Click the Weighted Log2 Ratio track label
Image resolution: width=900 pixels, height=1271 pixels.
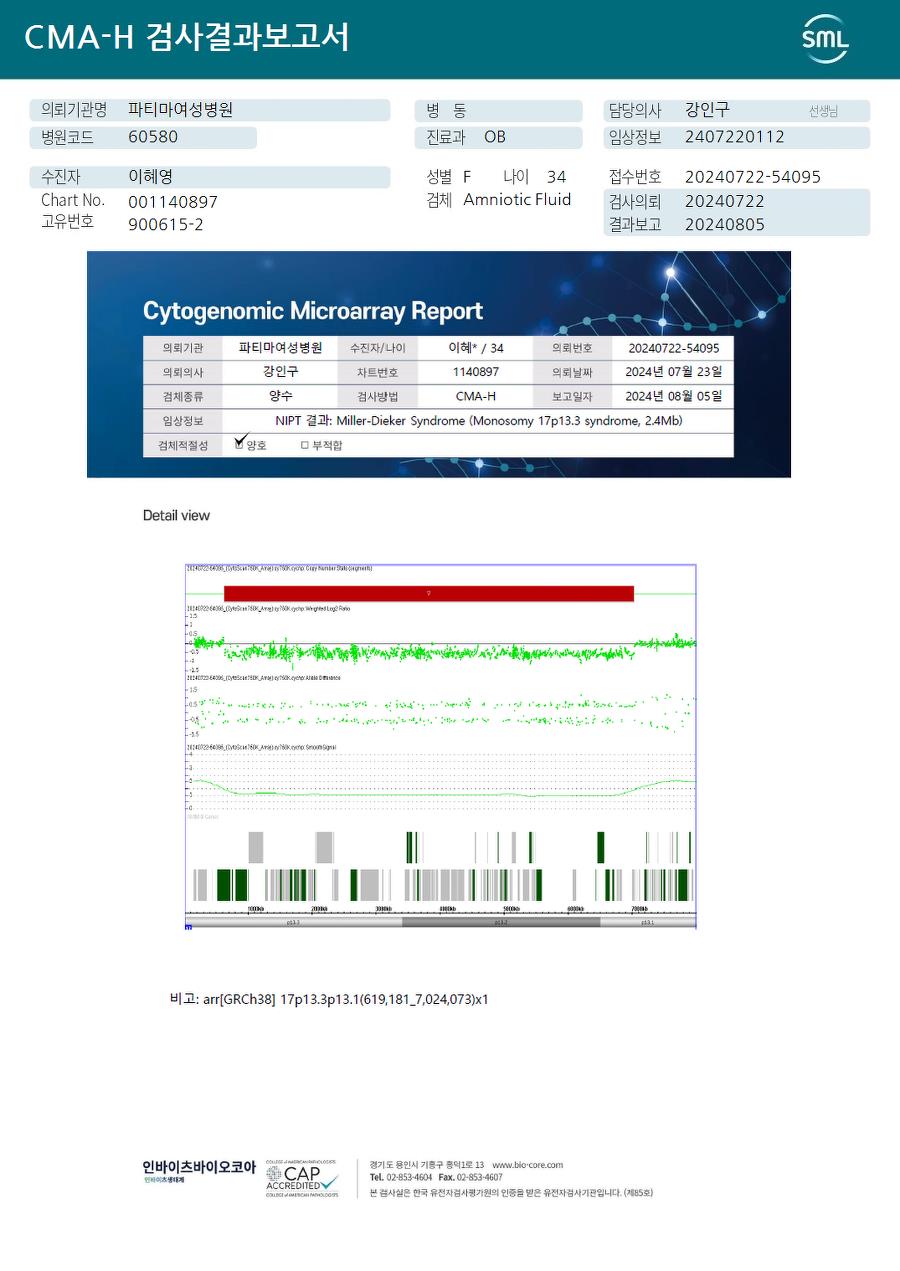click(x=268, y=608)
